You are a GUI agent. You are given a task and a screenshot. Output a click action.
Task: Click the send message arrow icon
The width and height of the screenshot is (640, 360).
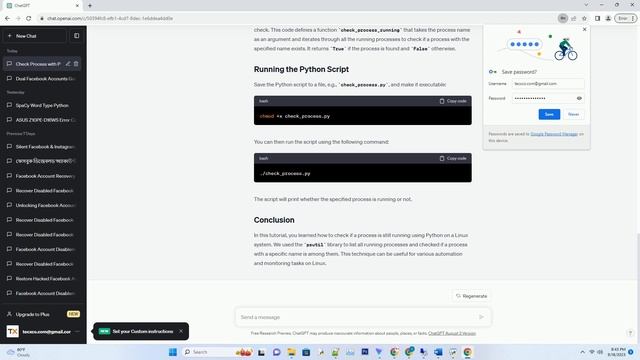point(482,317)
